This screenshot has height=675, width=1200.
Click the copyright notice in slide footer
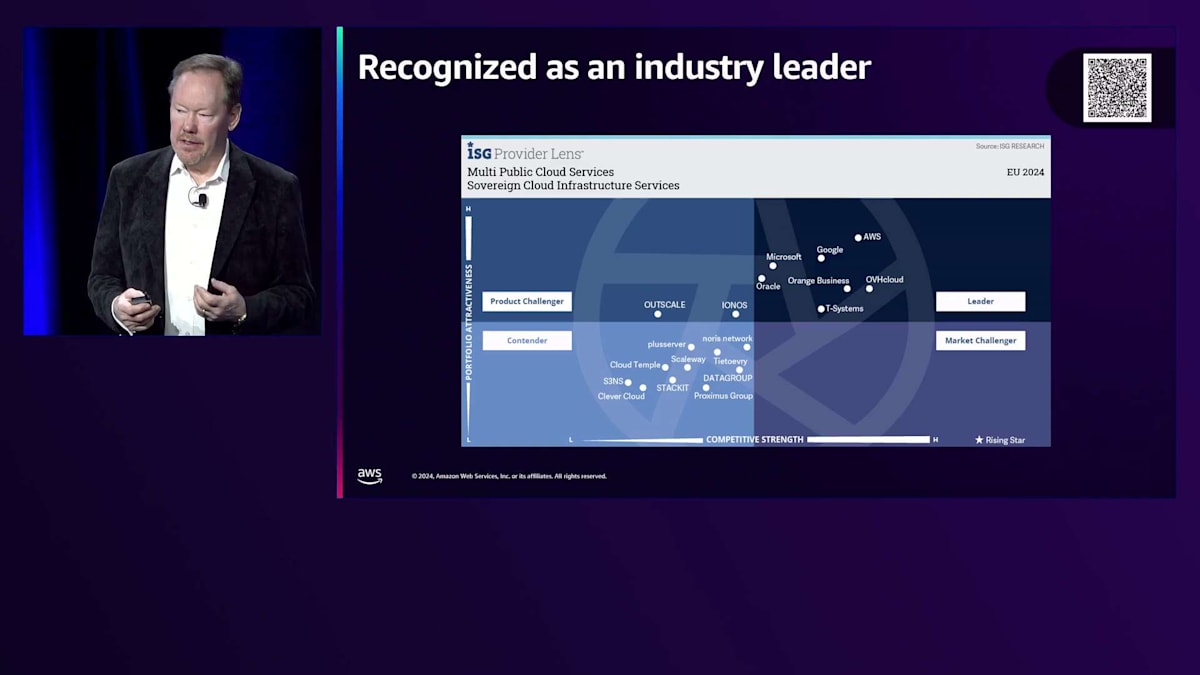tap(509, 476)
